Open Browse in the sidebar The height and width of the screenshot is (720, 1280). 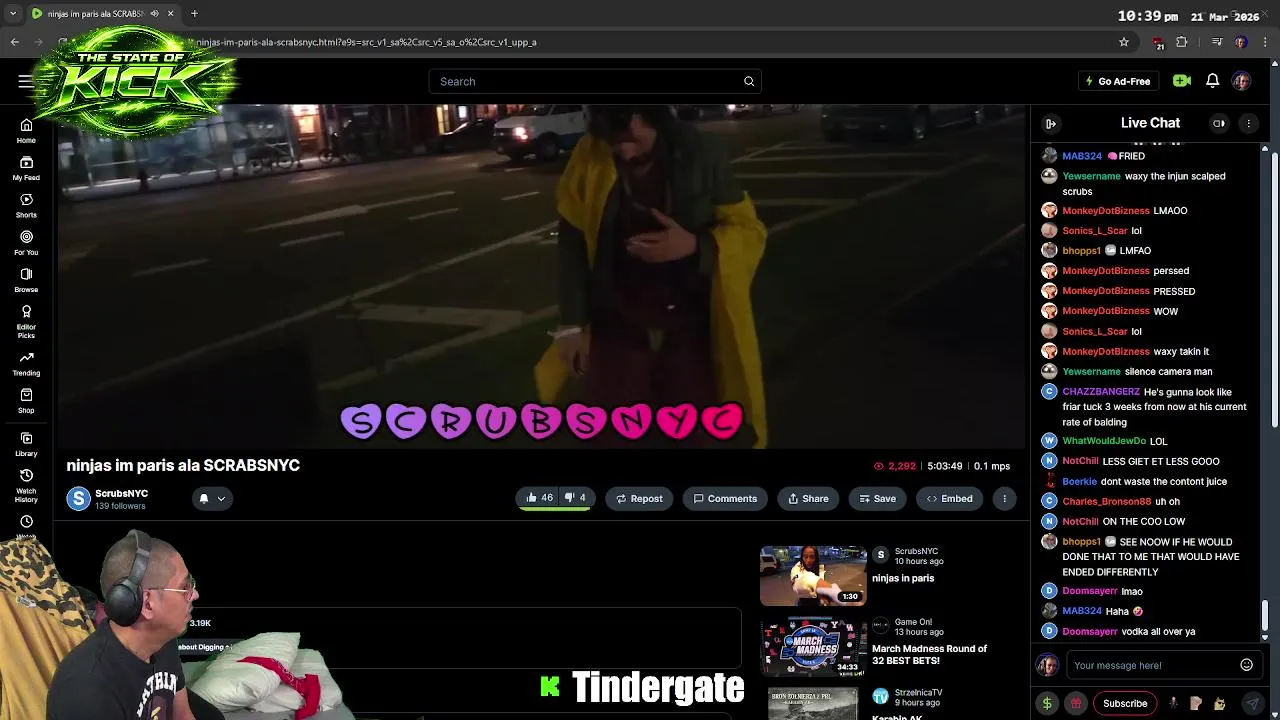(26, 280)
